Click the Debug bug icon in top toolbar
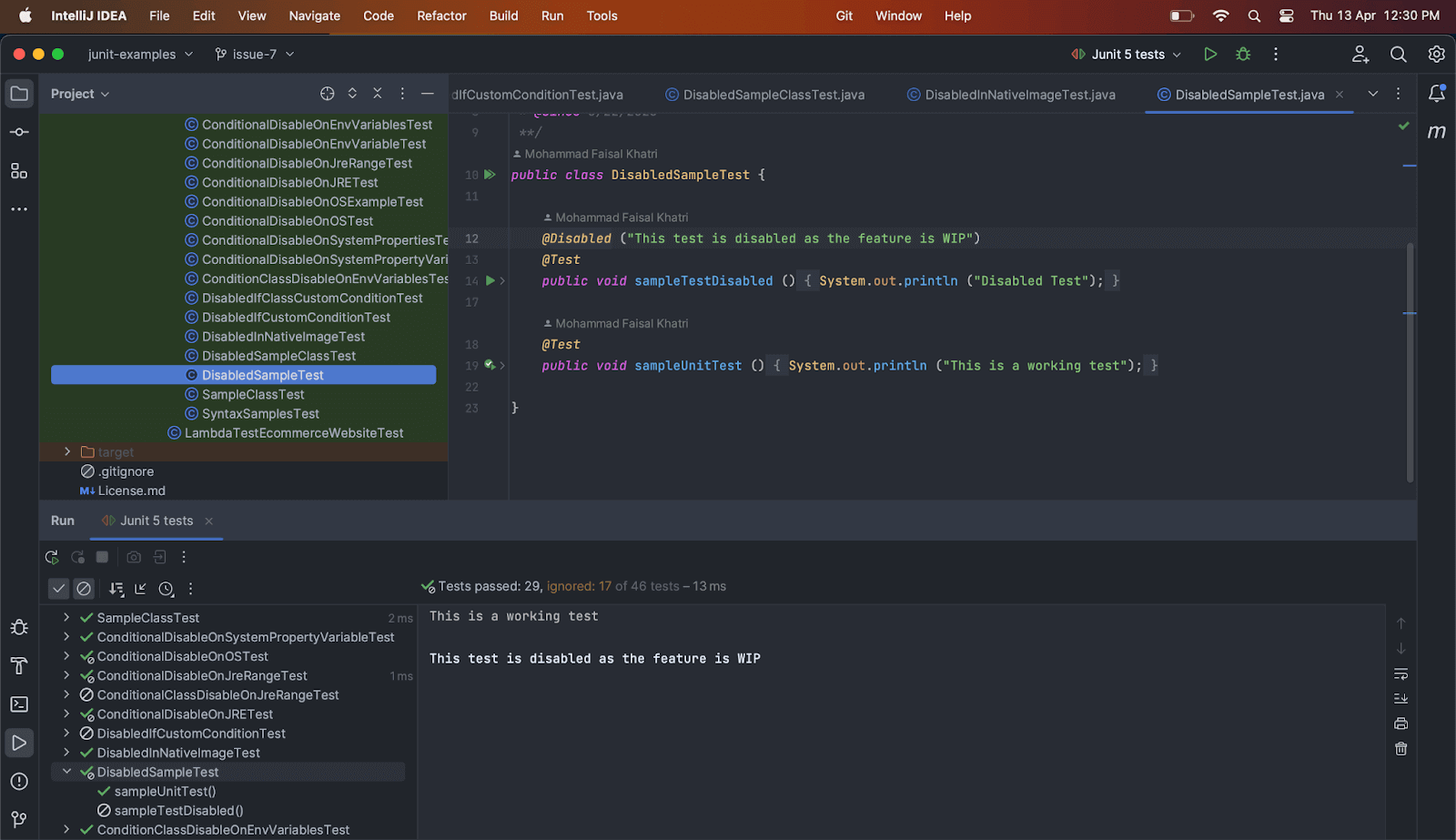 point(1243,55)
